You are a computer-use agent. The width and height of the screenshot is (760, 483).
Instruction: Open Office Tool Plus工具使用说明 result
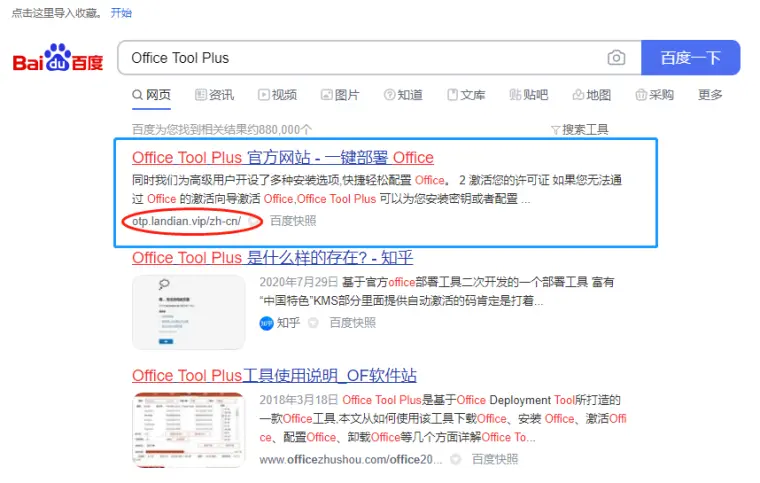(274, 375)
